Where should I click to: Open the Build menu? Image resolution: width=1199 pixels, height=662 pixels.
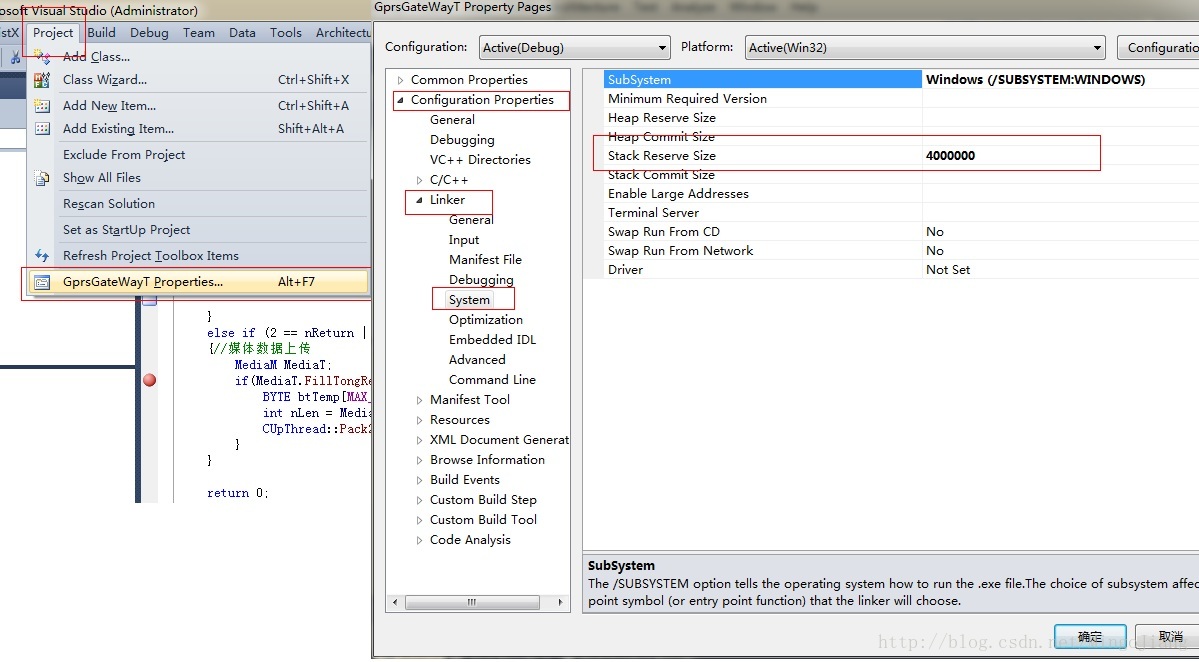point(101,33)
